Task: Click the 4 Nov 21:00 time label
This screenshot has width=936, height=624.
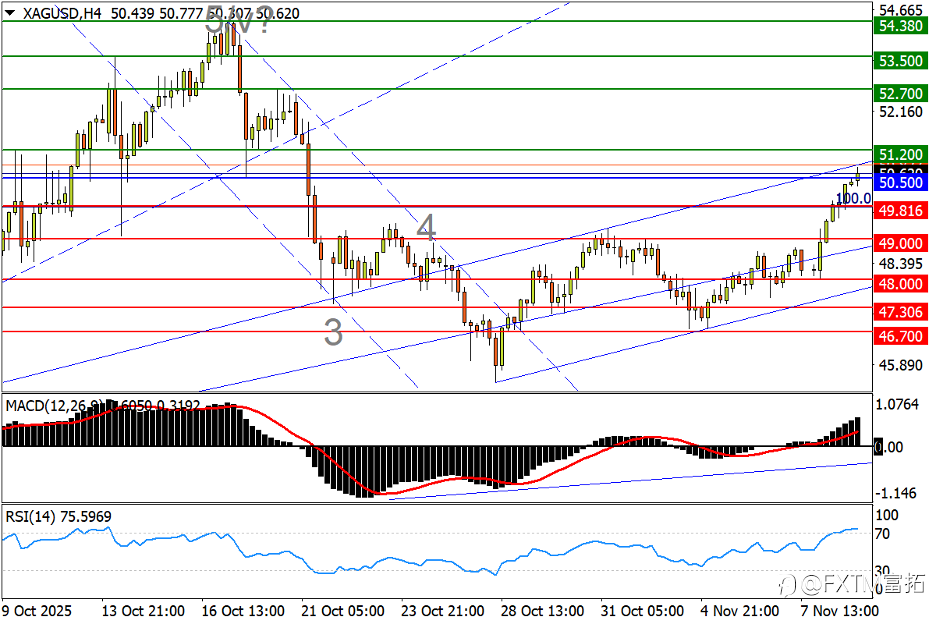Action: pyautogui.click(x=740, y=611)
